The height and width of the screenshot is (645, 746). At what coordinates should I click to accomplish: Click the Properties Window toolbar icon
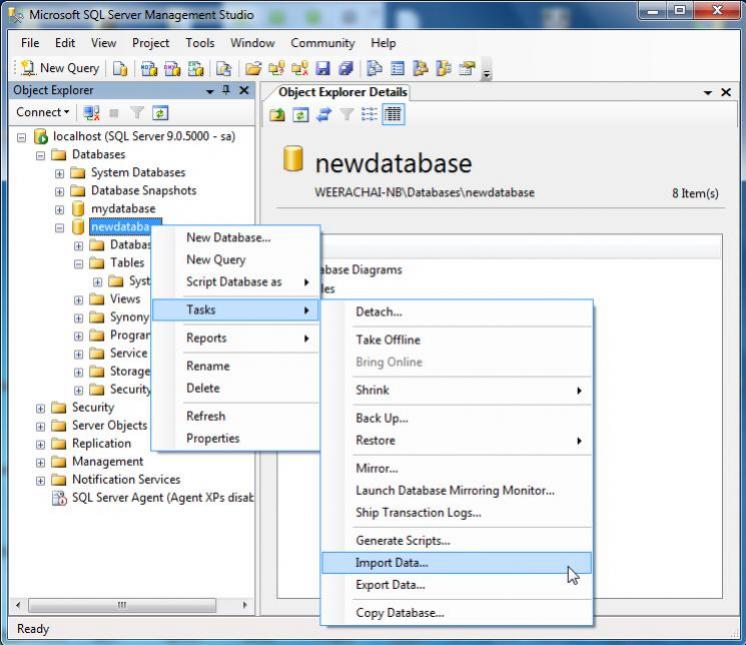click(467, 69)
